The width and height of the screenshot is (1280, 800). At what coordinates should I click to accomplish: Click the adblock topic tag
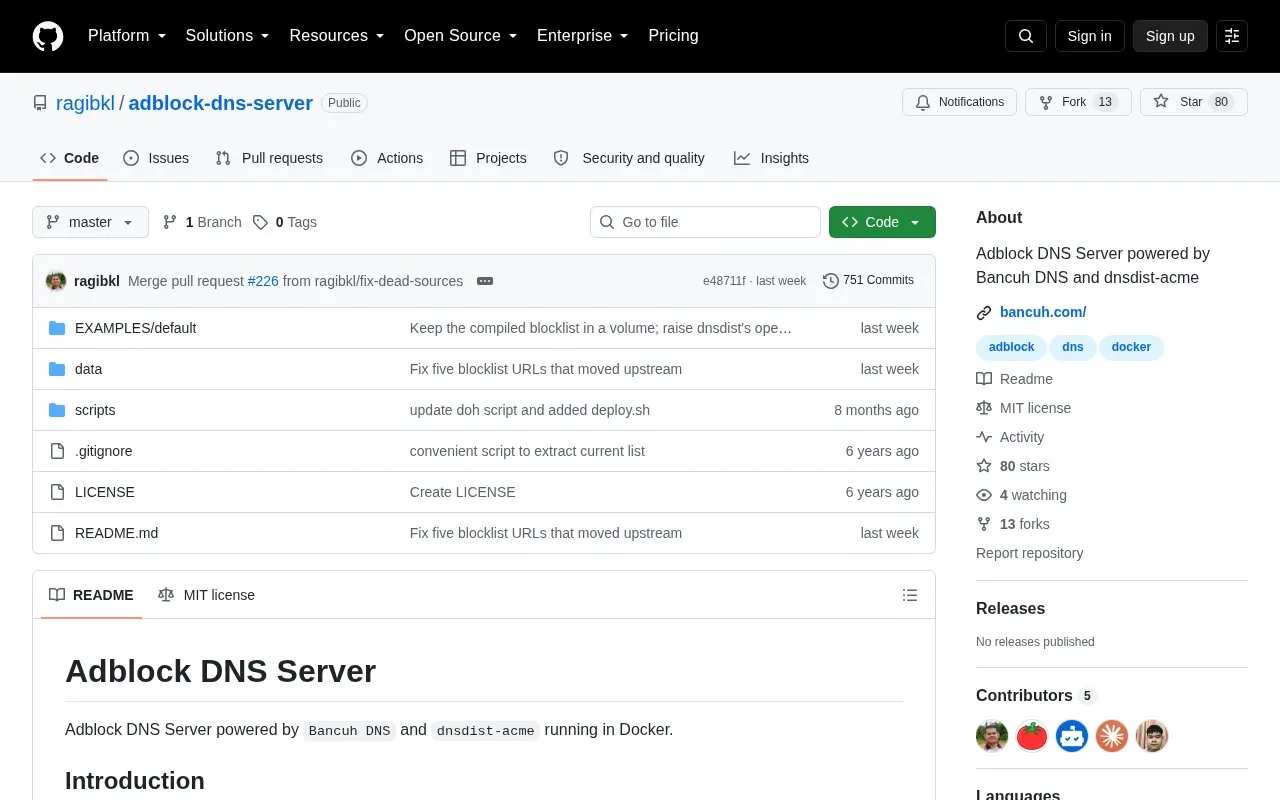(x=1011, y=347)
